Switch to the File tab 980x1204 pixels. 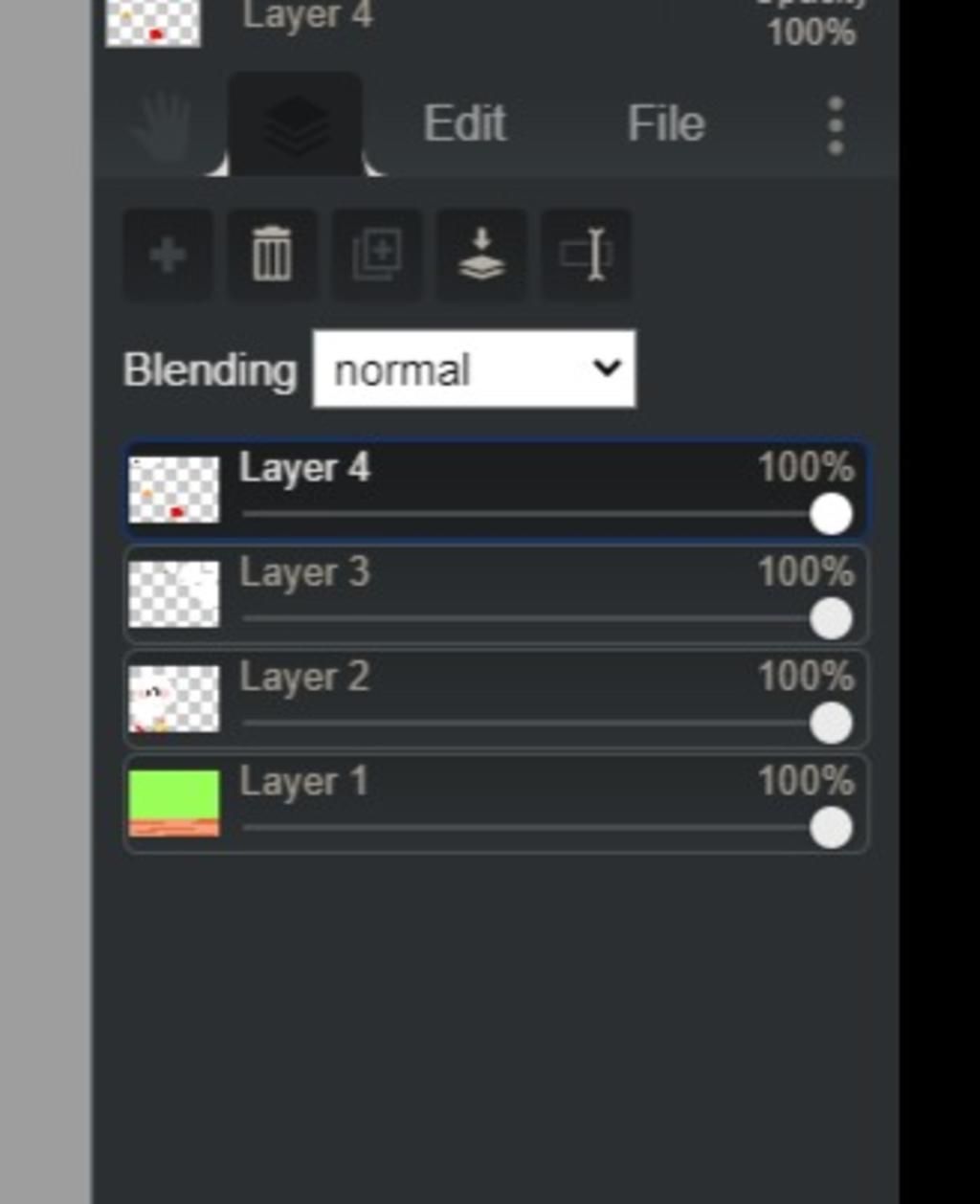pyautogui.click(x=666, y=124)
